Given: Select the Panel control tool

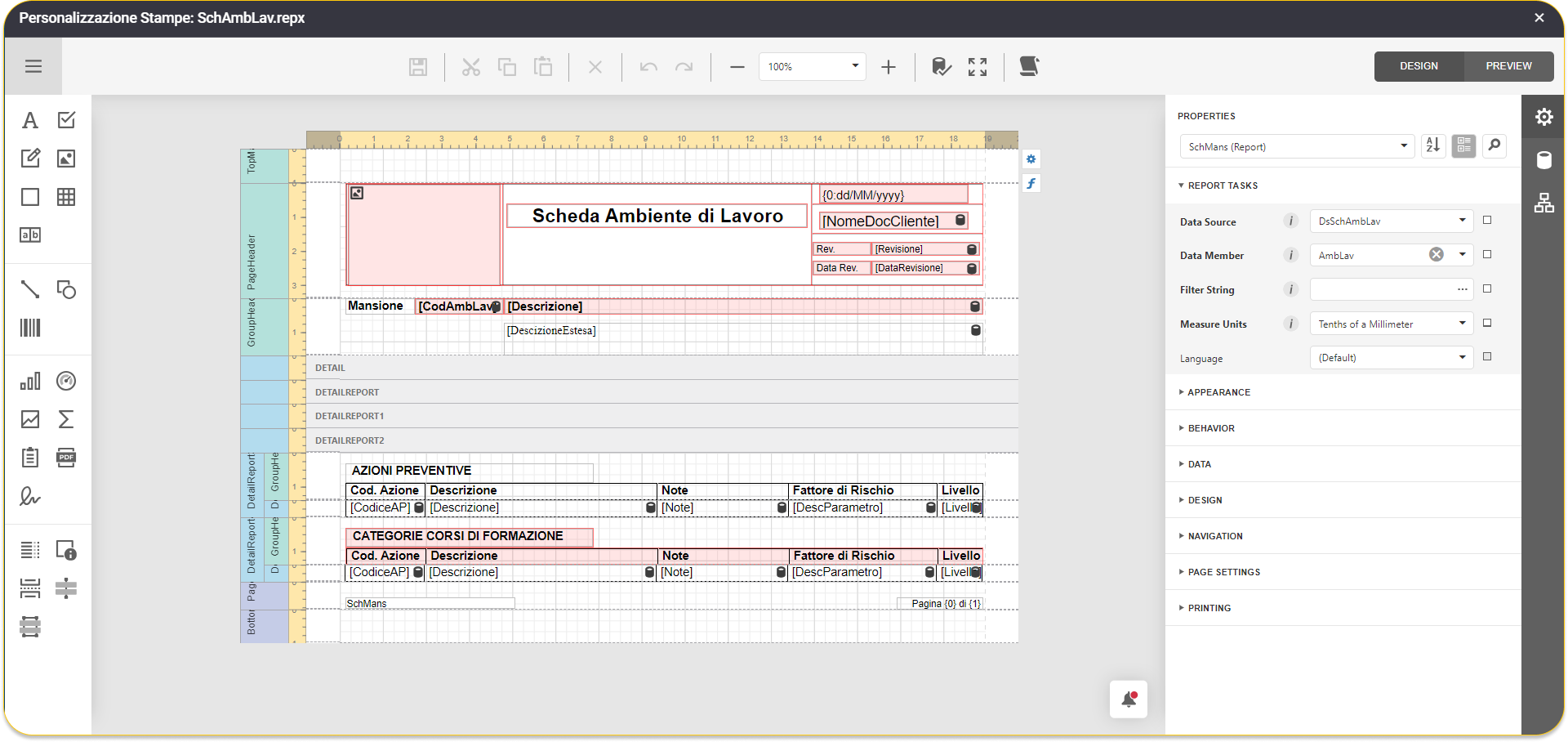Looking at the screenshot, I should click(30, 197).
